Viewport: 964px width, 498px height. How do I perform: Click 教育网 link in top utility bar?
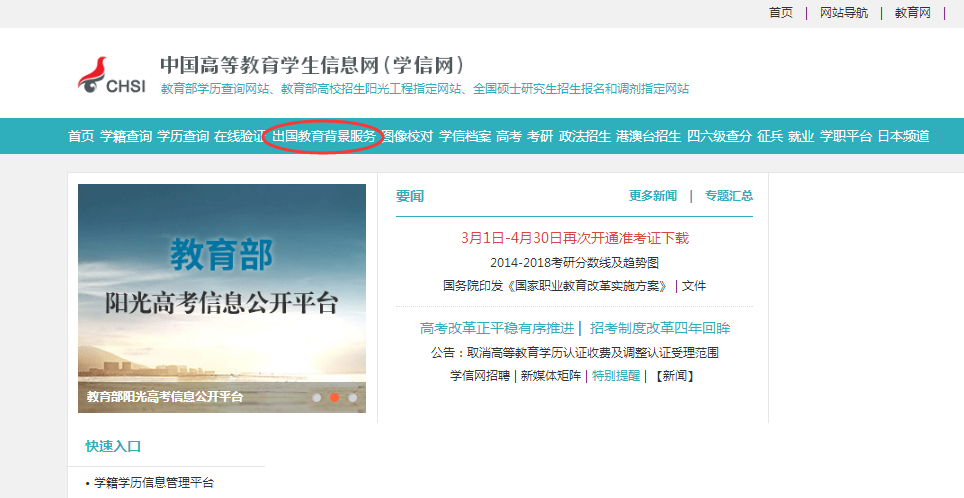coord(912,12)
